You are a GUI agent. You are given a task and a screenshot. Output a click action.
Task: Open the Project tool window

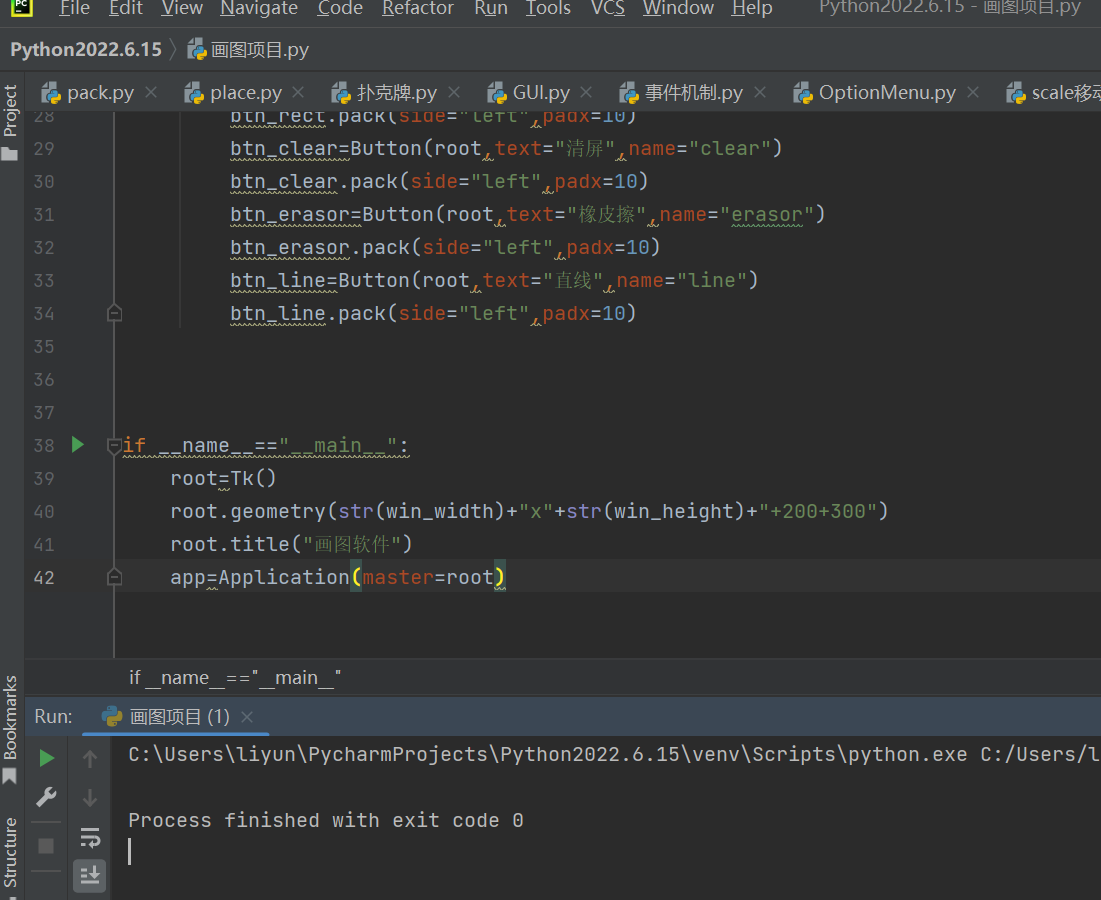click(x=11, y=121)
